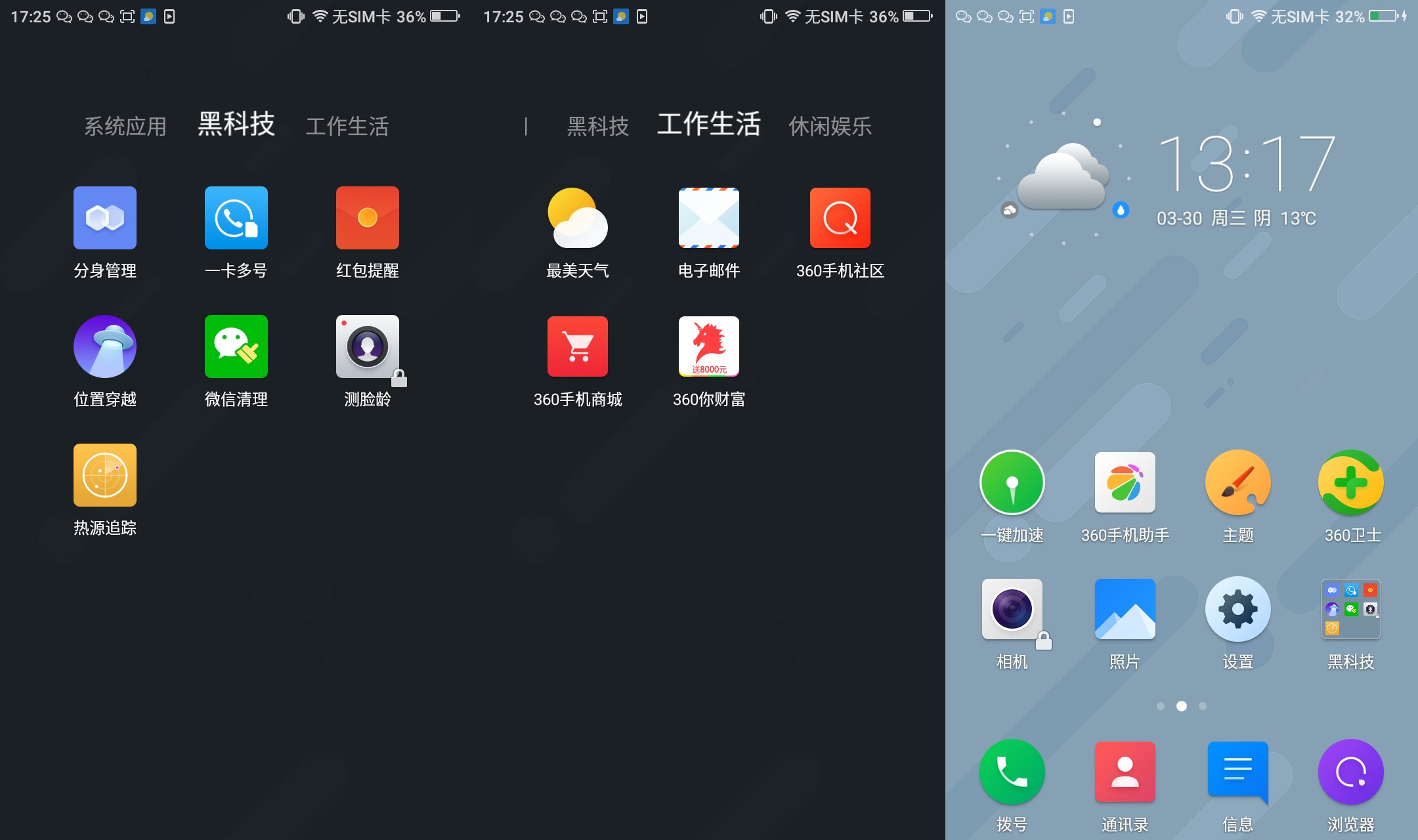Launch the 360手机商城 shopping app

coord(576,346)
